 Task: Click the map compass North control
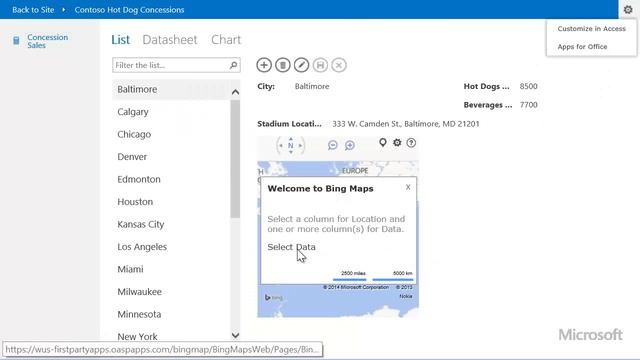(291, 145)
